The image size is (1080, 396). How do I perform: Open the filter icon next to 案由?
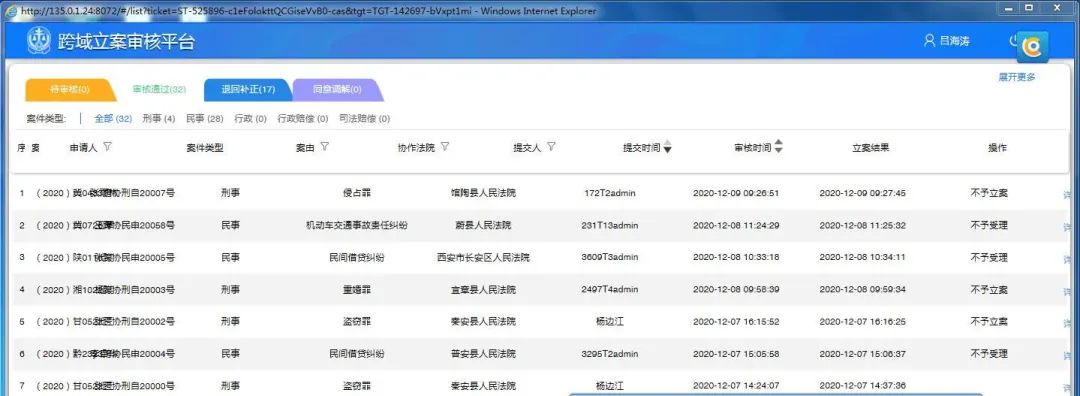(324, 147)
